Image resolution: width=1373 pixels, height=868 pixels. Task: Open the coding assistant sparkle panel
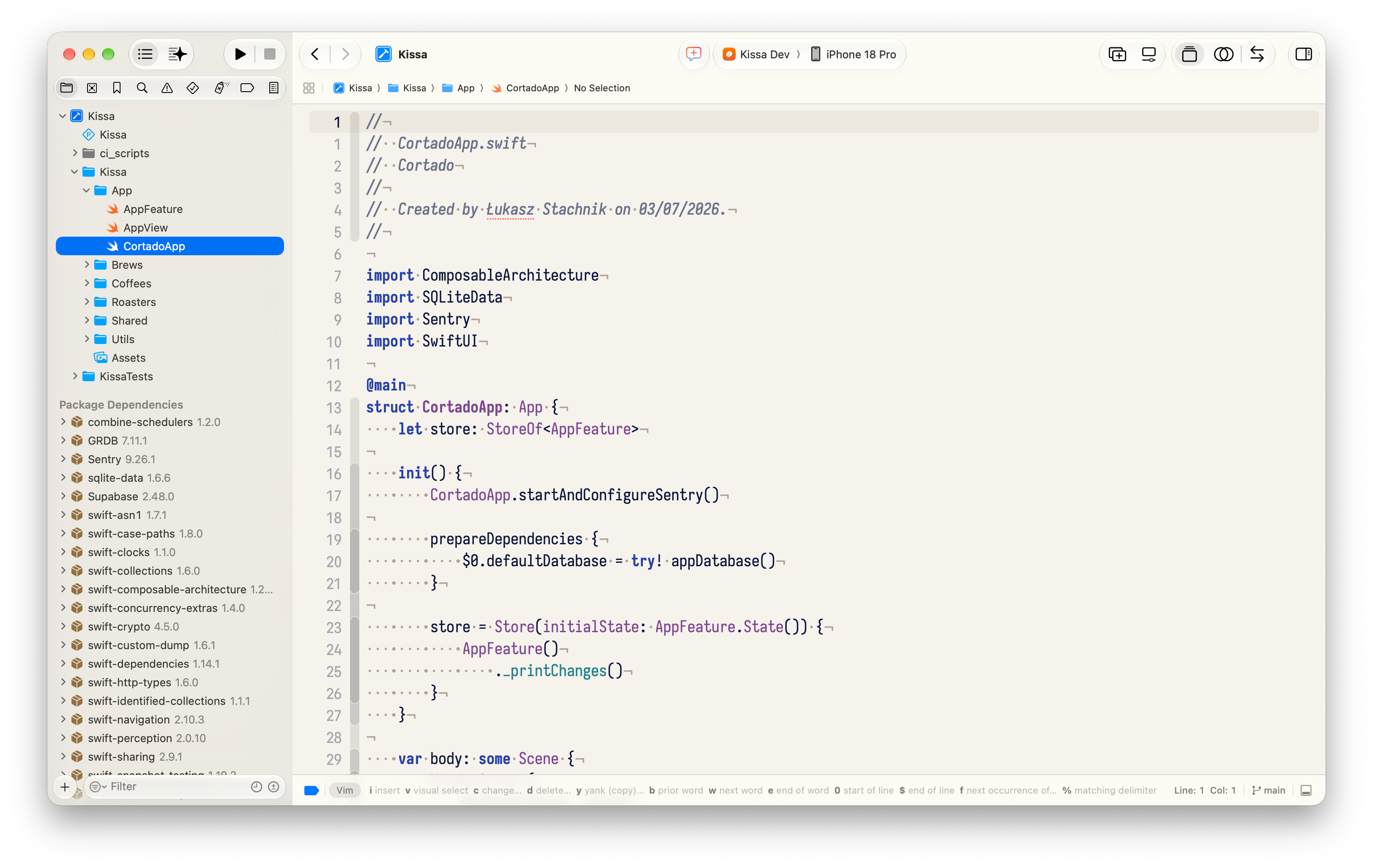[x=177, y=54]
